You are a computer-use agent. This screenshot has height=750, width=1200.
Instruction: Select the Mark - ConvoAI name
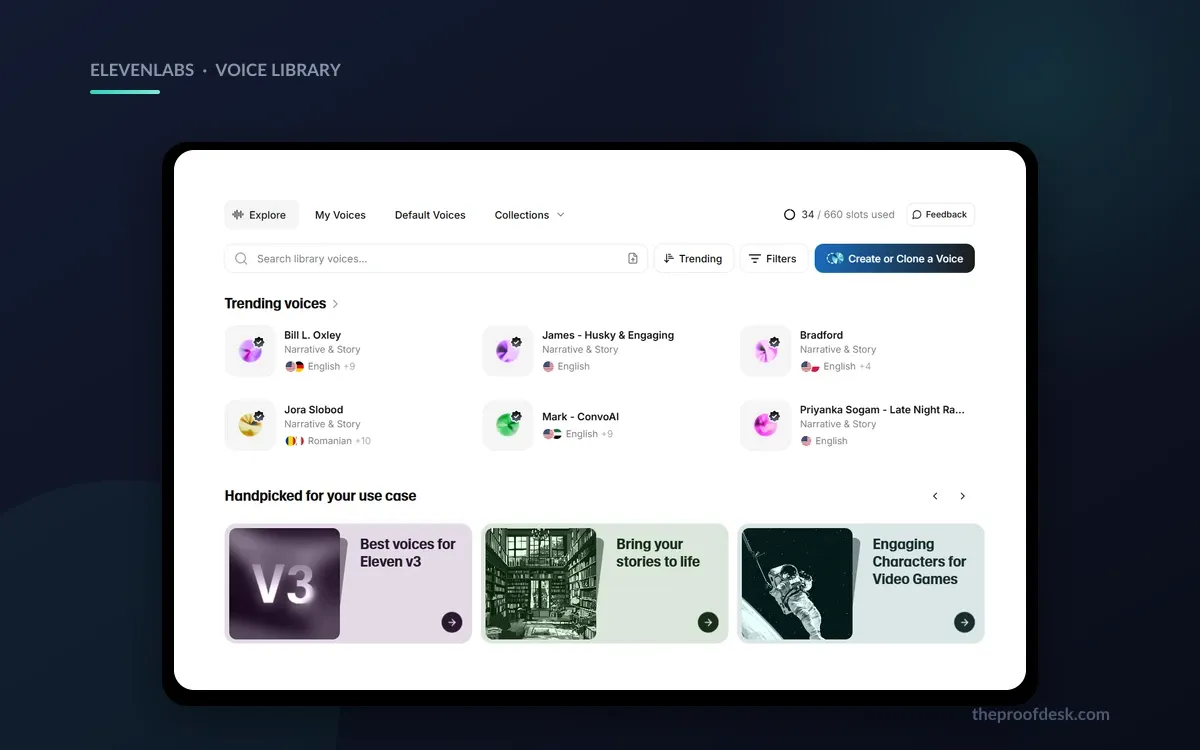[x=580, y=417]
